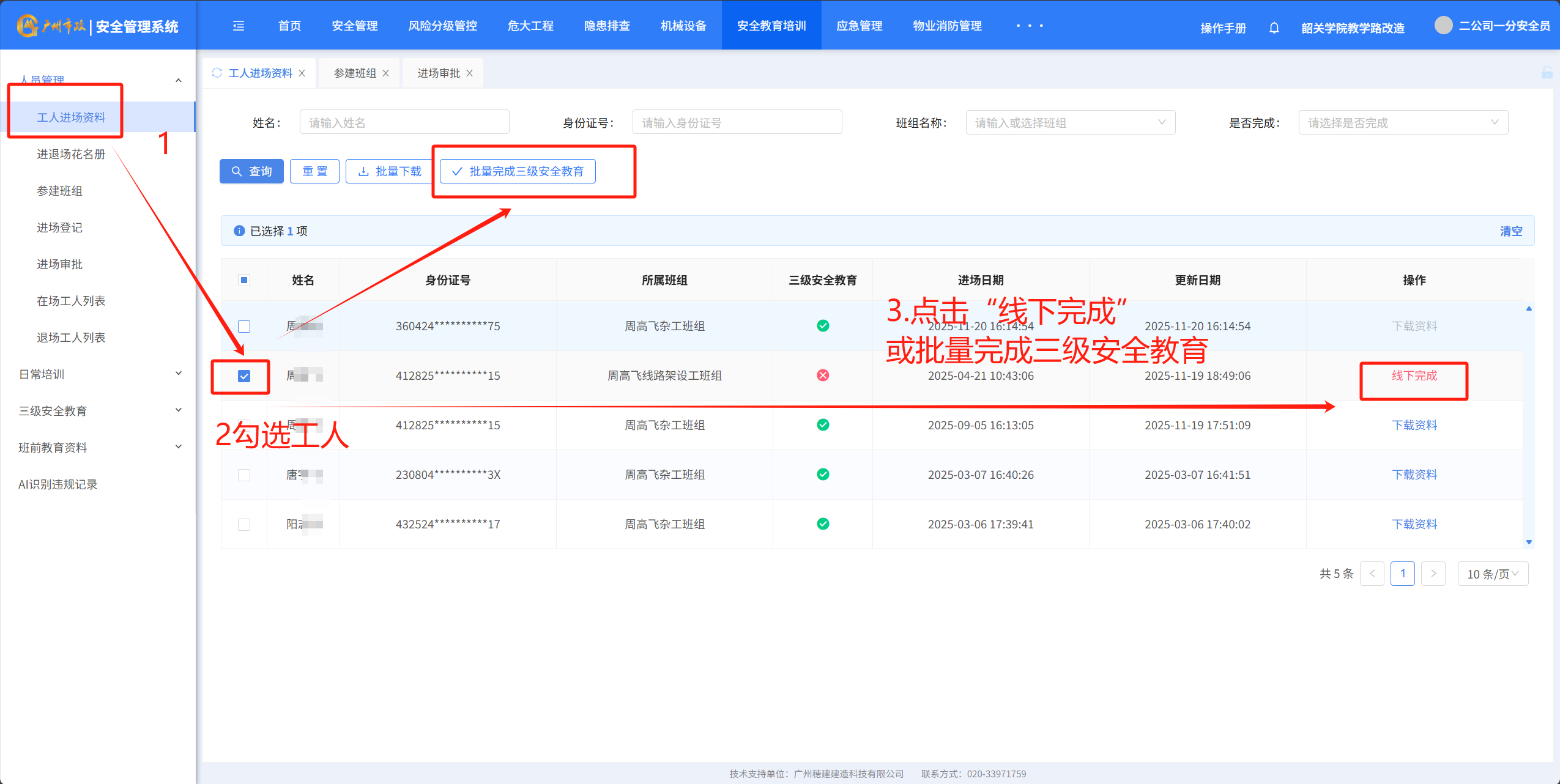1560x784 pixels.
Task: Click the refresh icon on 工人进场资料 tab
Action: (x=217, y=73)
